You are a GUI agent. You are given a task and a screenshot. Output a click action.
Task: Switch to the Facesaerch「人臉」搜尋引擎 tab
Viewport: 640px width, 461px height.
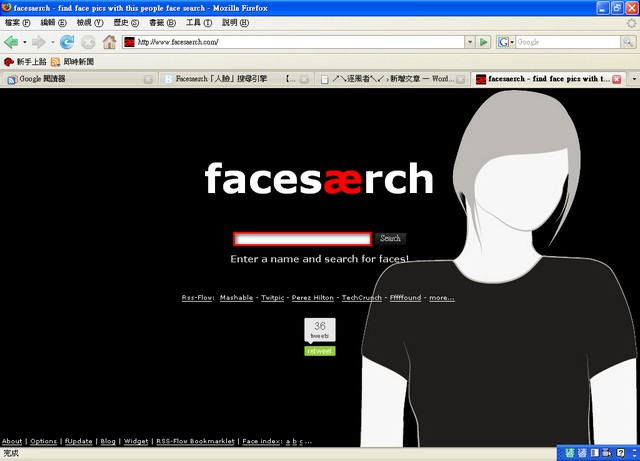pyautogui.click(x=236, y=79)
